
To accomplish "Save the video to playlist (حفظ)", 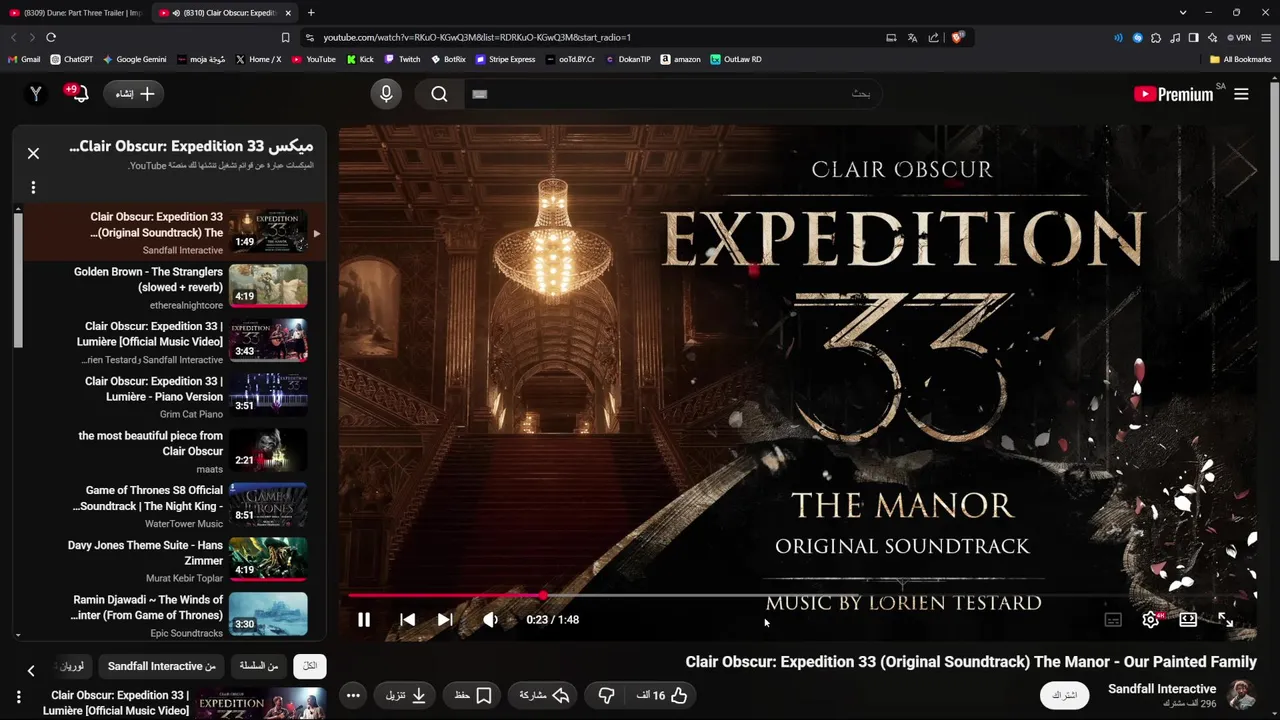I will 473,695.
